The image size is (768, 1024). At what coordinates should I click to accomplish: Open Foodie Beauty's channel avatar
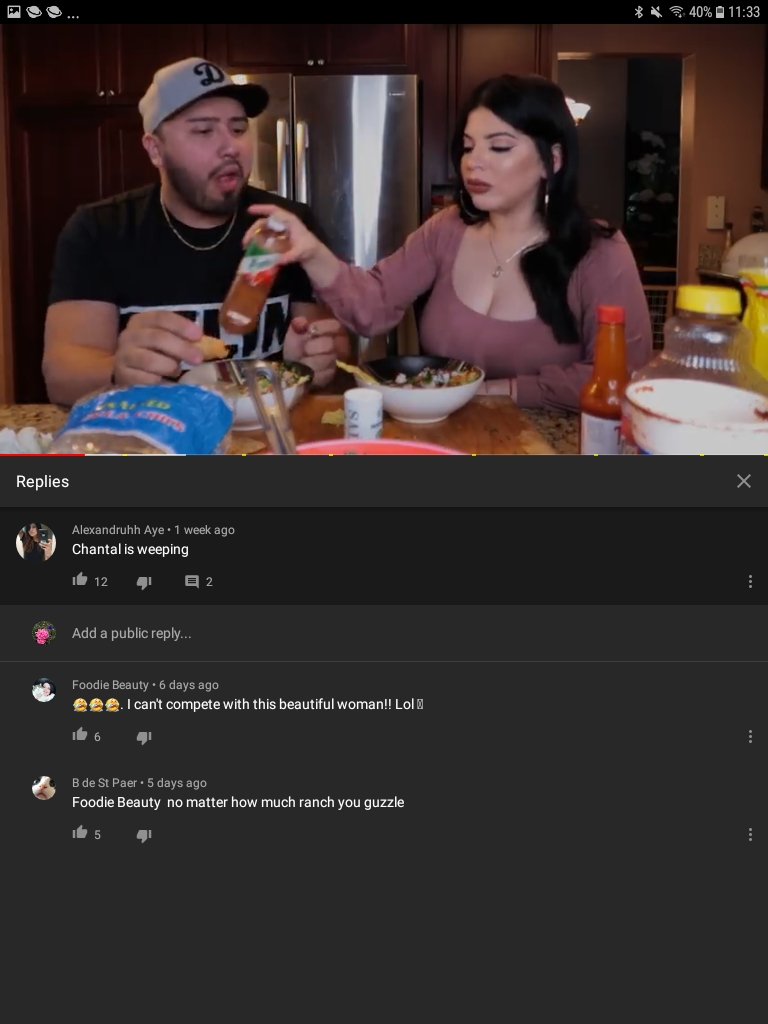[44, 690]
